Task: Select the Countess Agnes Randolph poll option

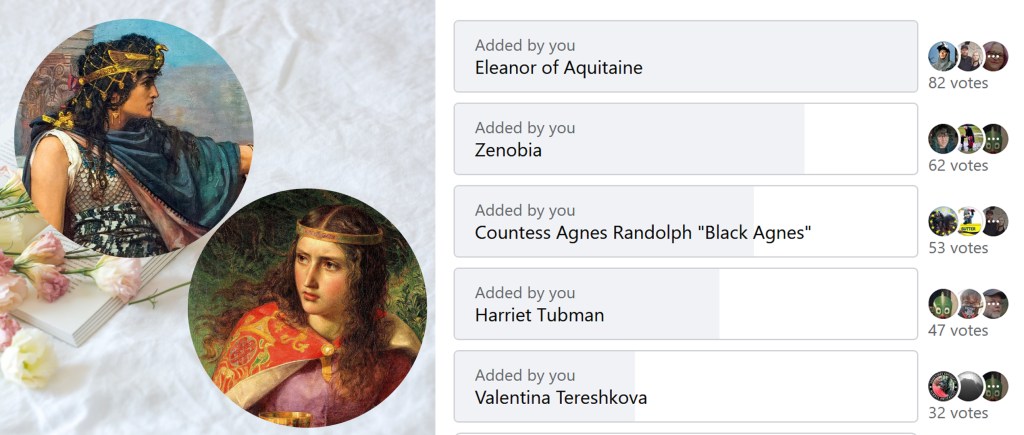Action: coord(685,222)
